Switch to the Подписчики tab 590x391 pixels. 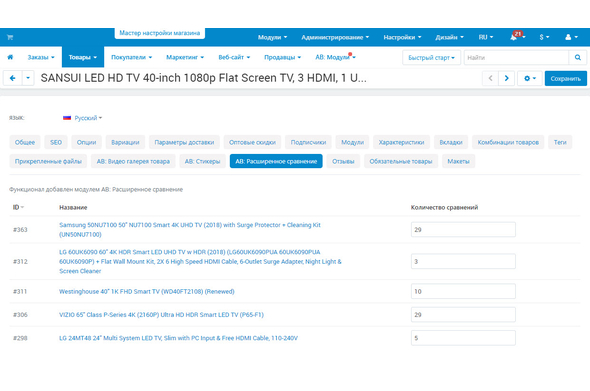(308, 142)
